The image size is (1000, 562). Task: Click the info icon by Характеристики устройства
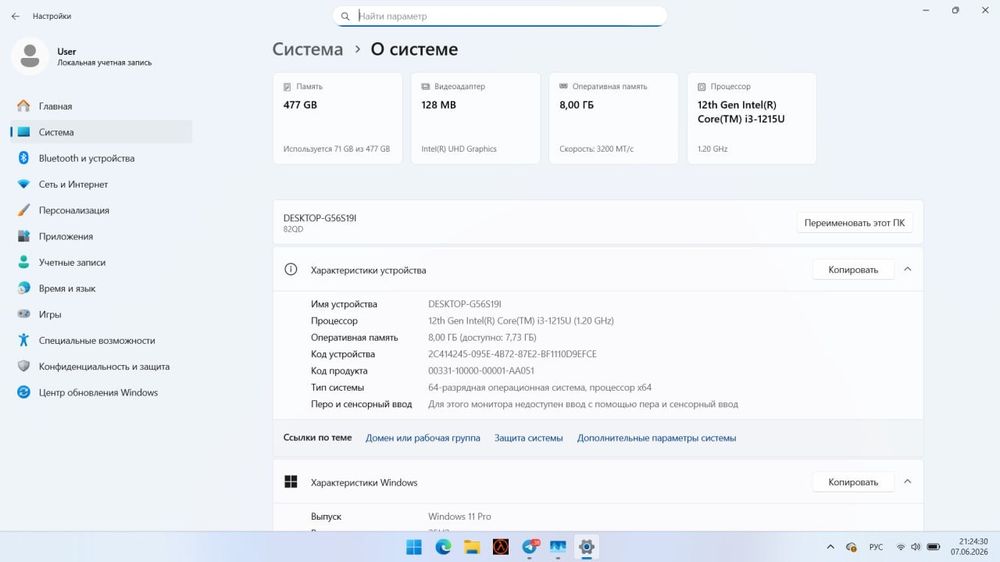(x=291, y=269)
